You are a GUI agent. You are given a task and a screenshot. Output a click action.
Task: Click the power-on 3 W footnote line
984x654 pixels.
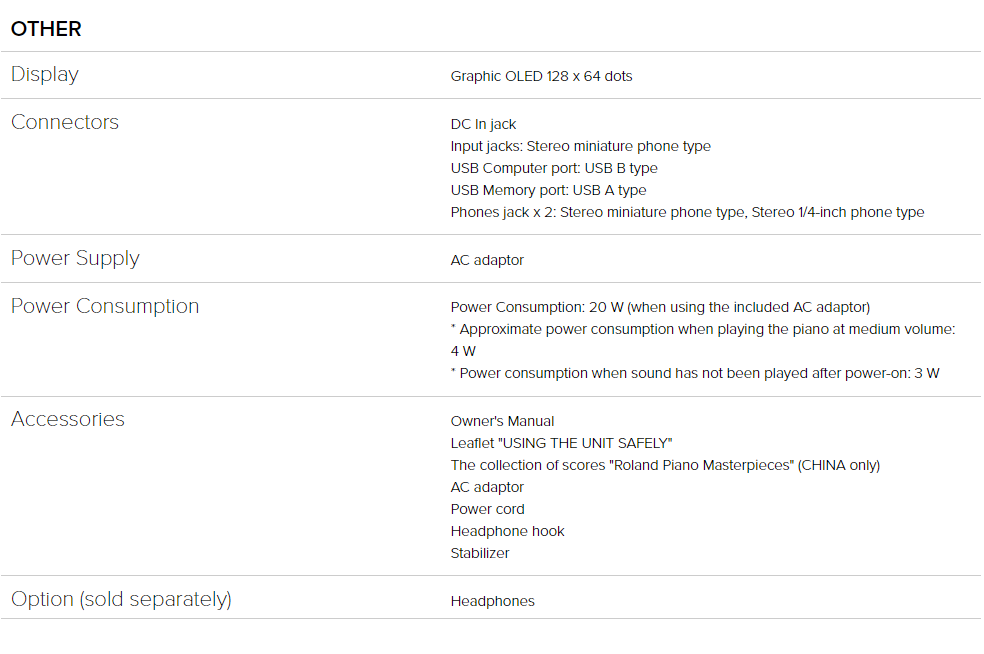tap(695, 373)
